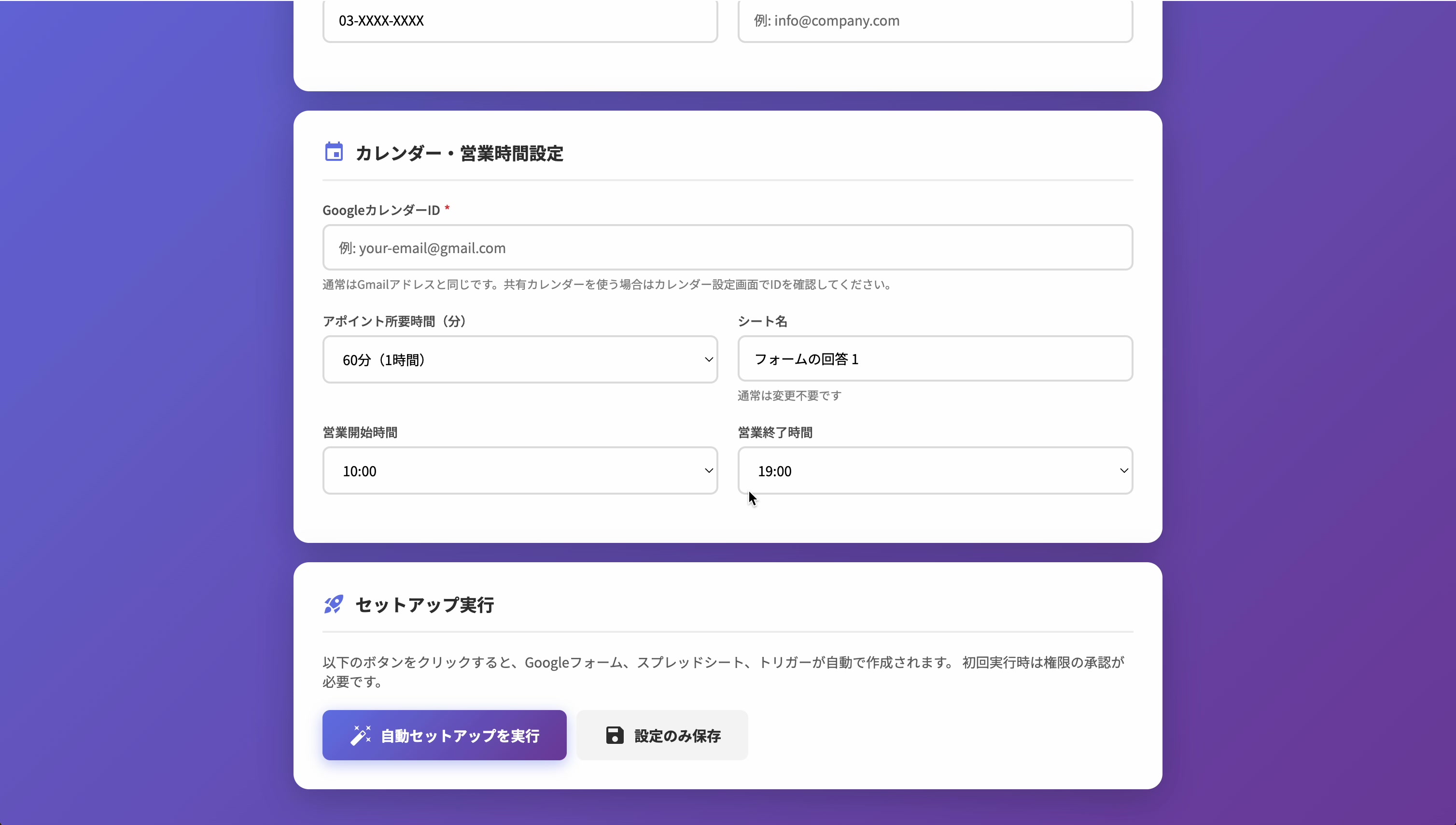Click the Gmail address helper text
The height and width of the screenshot is (825, 1456).
point(606,285)
